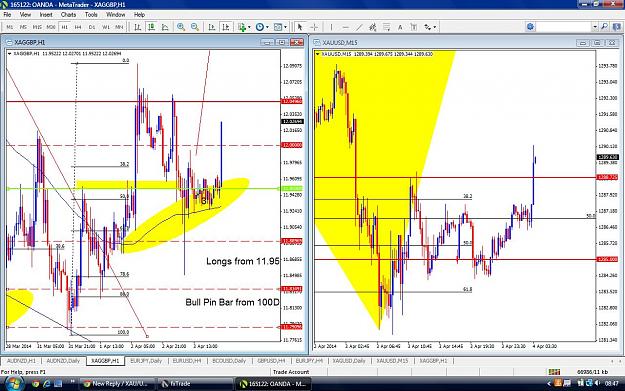Select the Fibonacci retracement tool

[386, 27]
